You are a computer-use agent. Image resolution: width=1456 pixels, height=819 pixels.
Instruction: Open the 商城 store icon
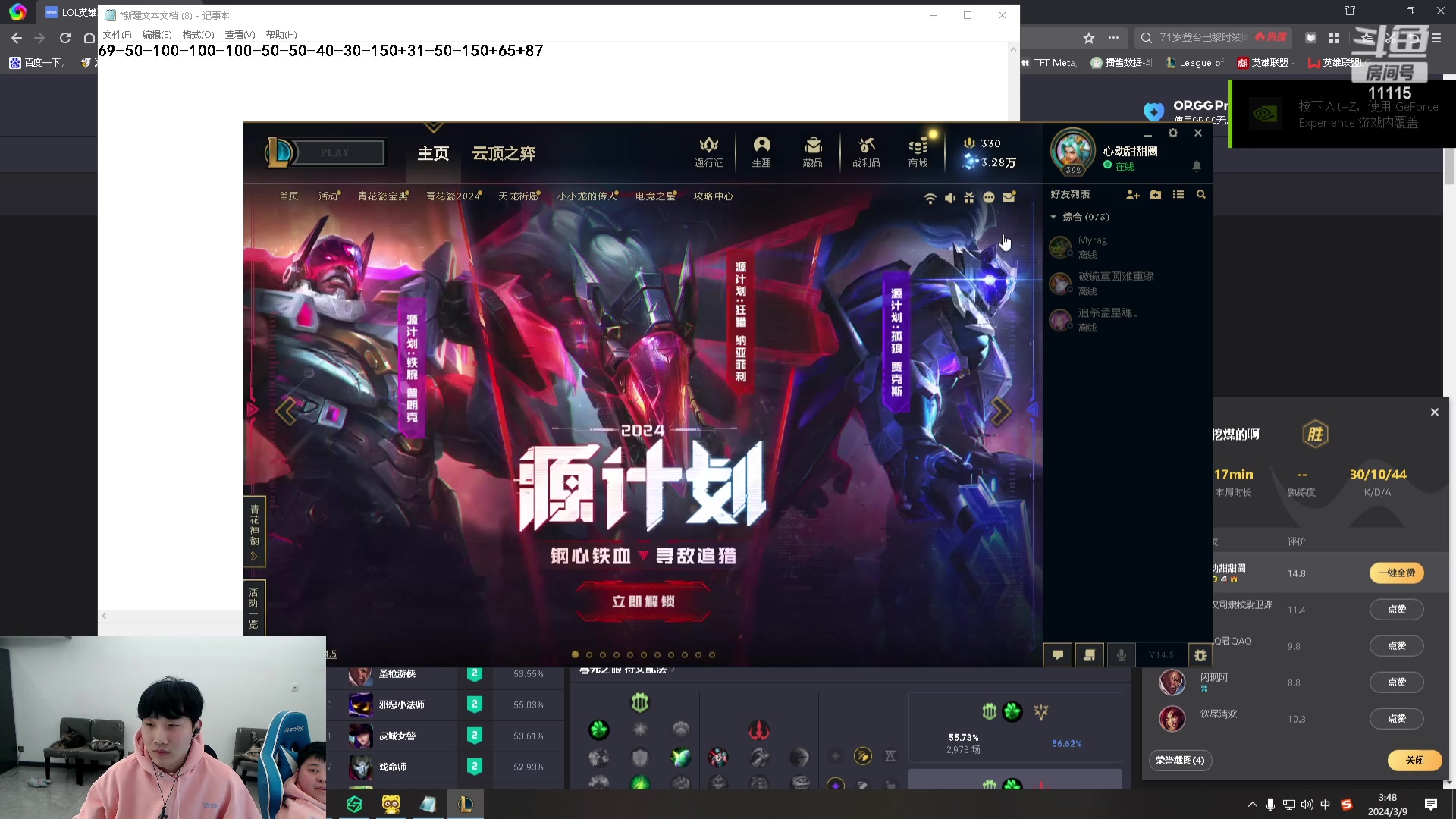coord(918,152)
